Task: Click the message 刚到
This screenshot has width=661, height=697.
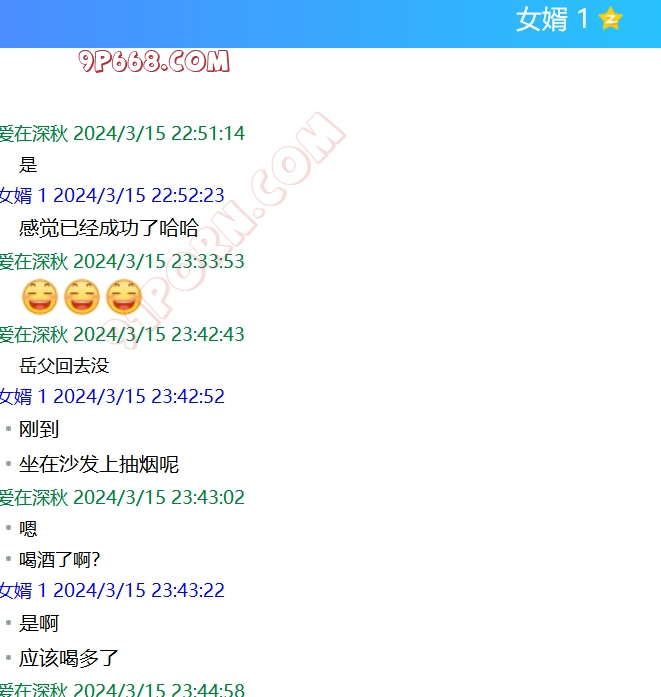Action: [40, 429]
